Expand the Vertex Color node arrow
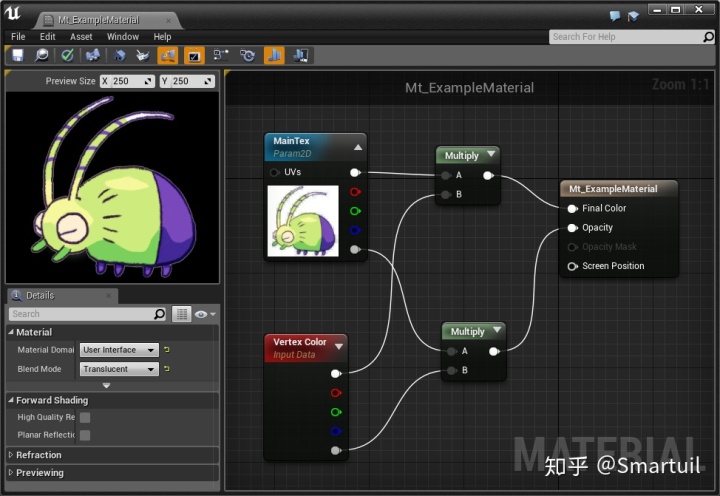The height and width of the screenshot is (496, 720). pos(339,346)
